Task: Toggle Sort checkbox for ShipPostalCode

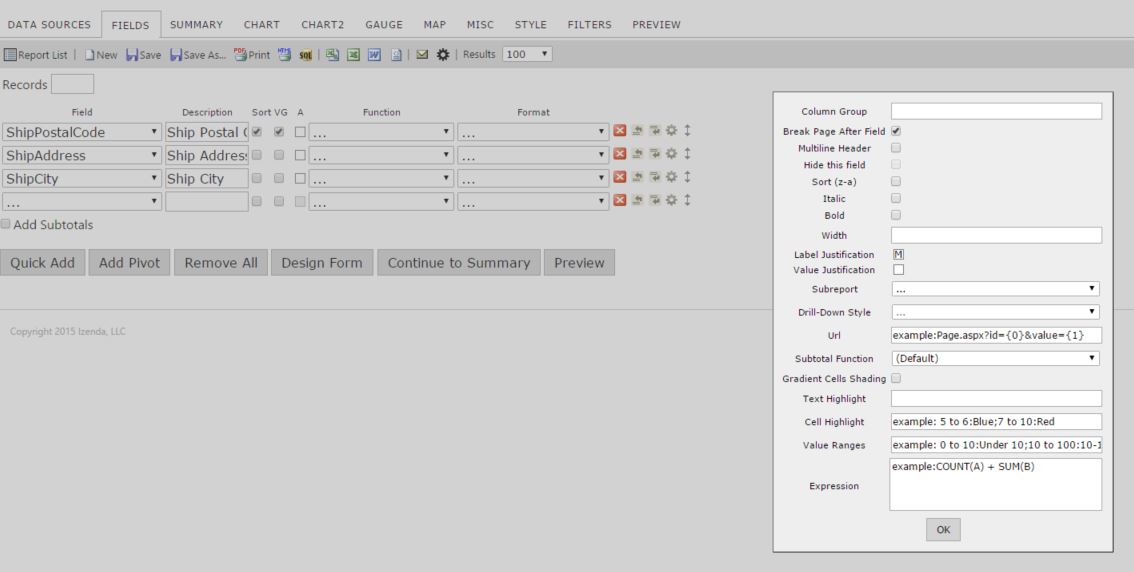Action: click(257, 132)
